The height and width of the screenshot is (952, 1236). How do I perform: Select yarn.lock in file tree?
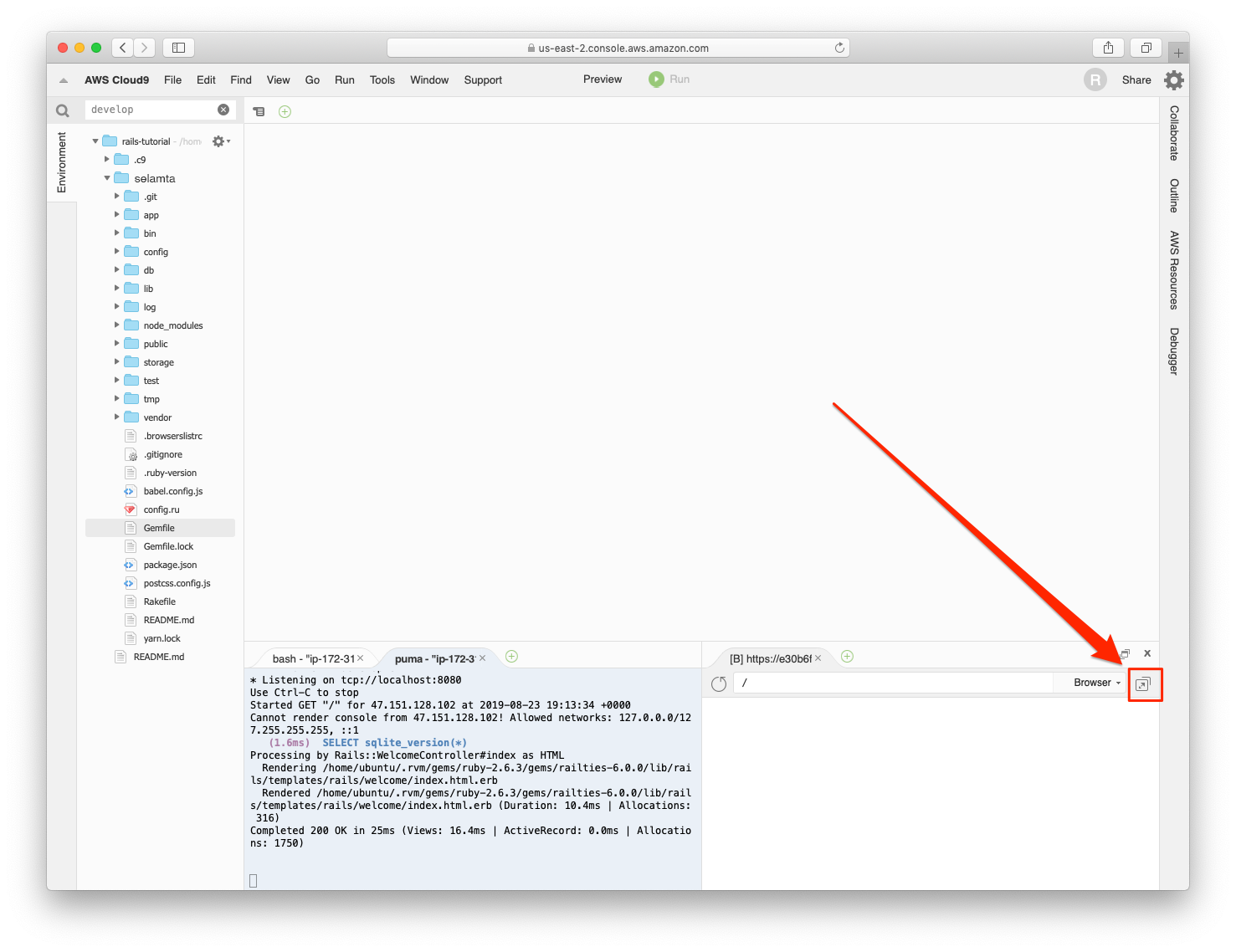point(160,638)
